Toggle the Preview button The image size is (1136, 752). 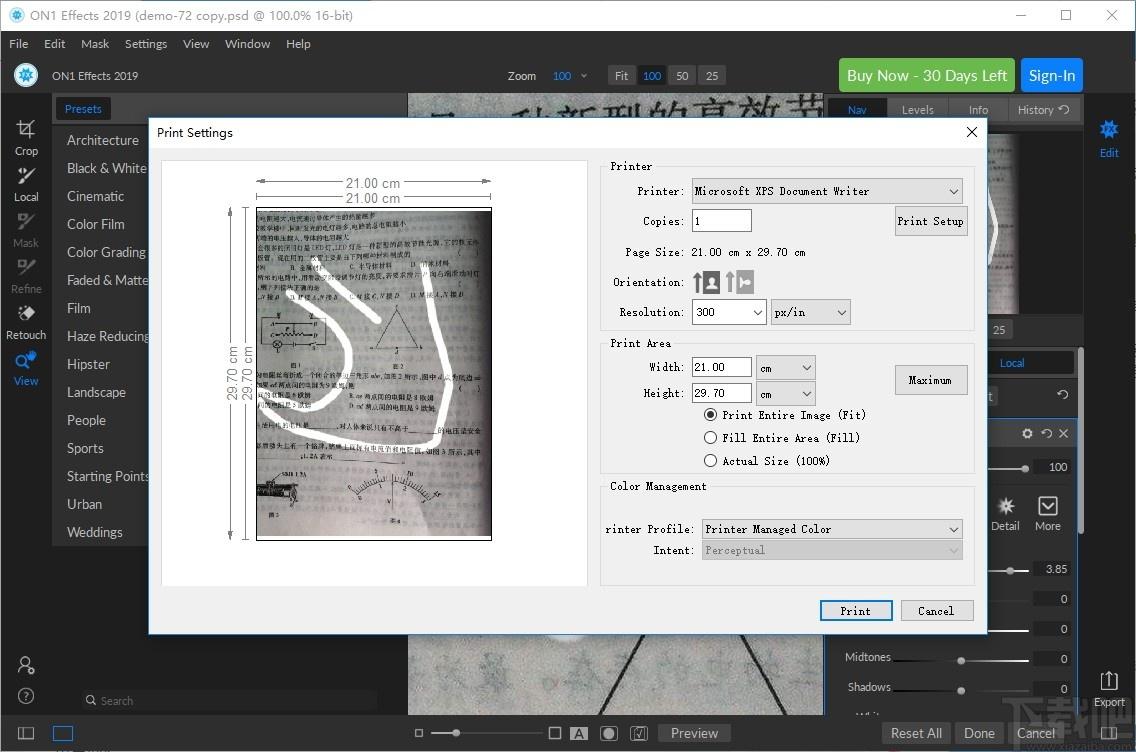tap(694, 733)
